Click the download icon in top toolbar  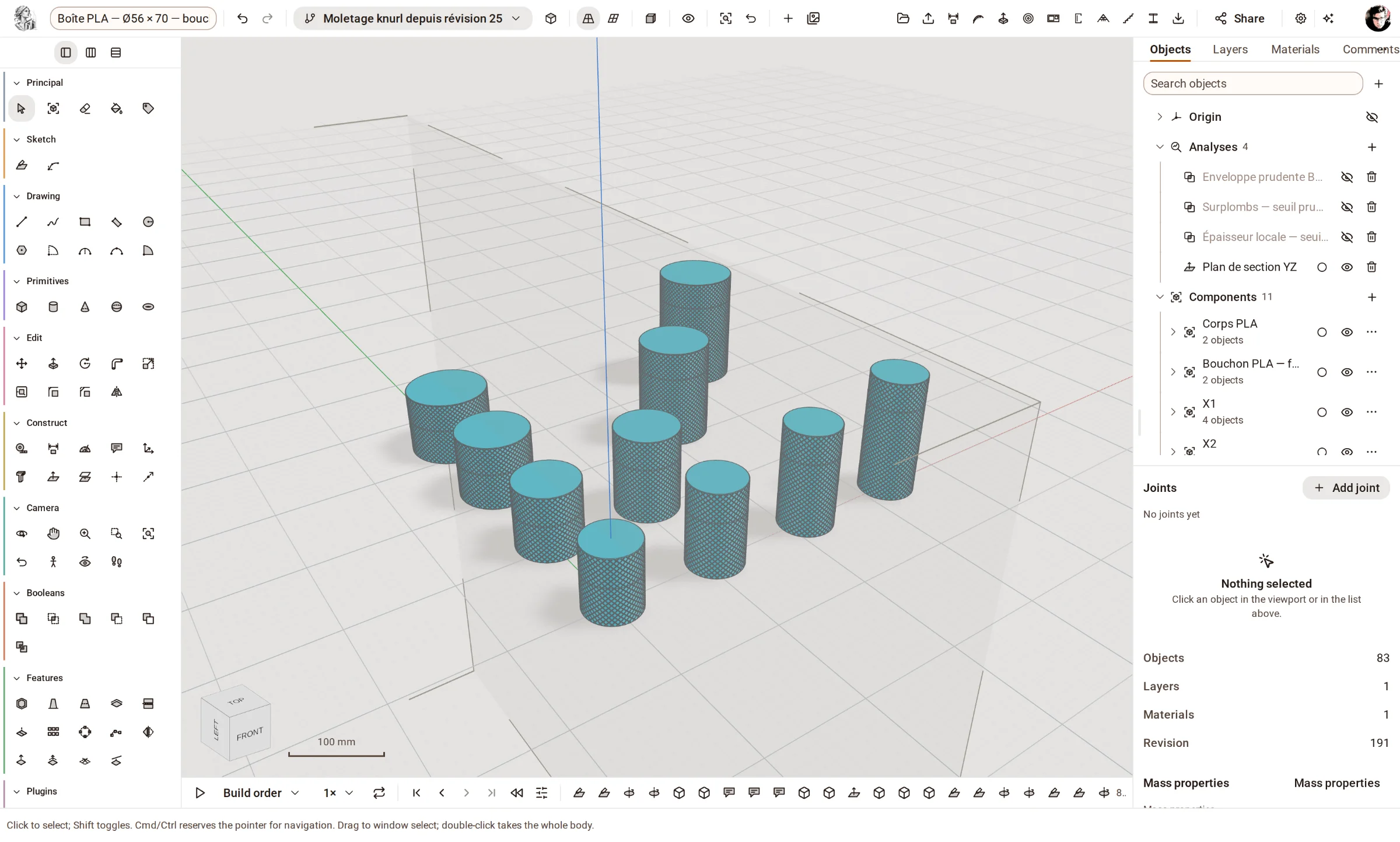pos(1178,19)
